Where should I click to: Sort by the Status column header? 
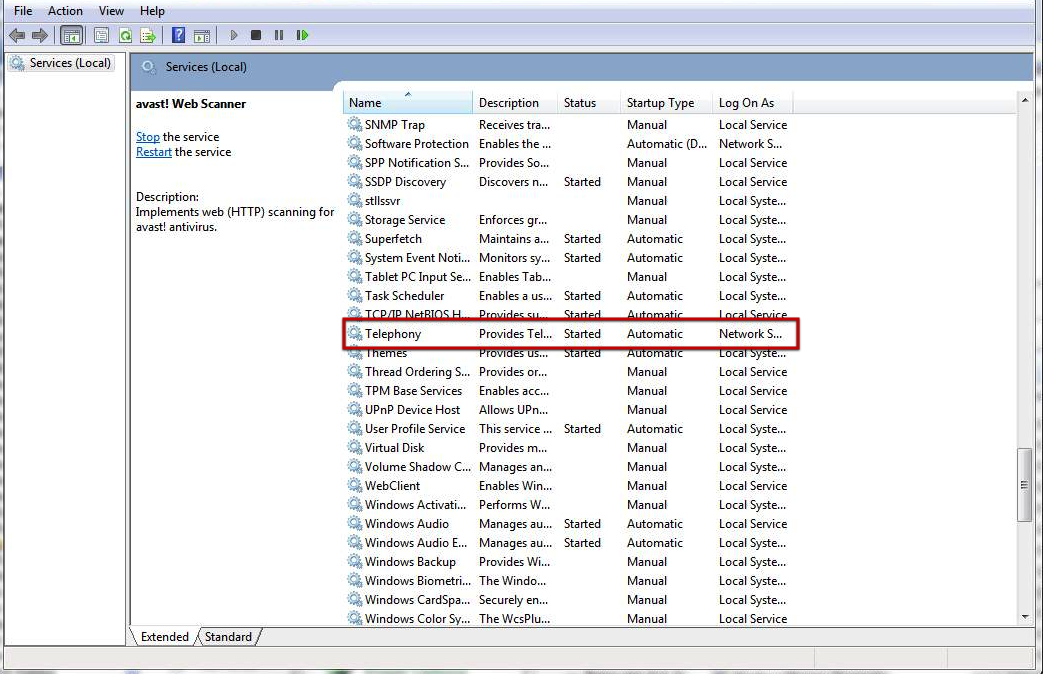pos(579,103)
